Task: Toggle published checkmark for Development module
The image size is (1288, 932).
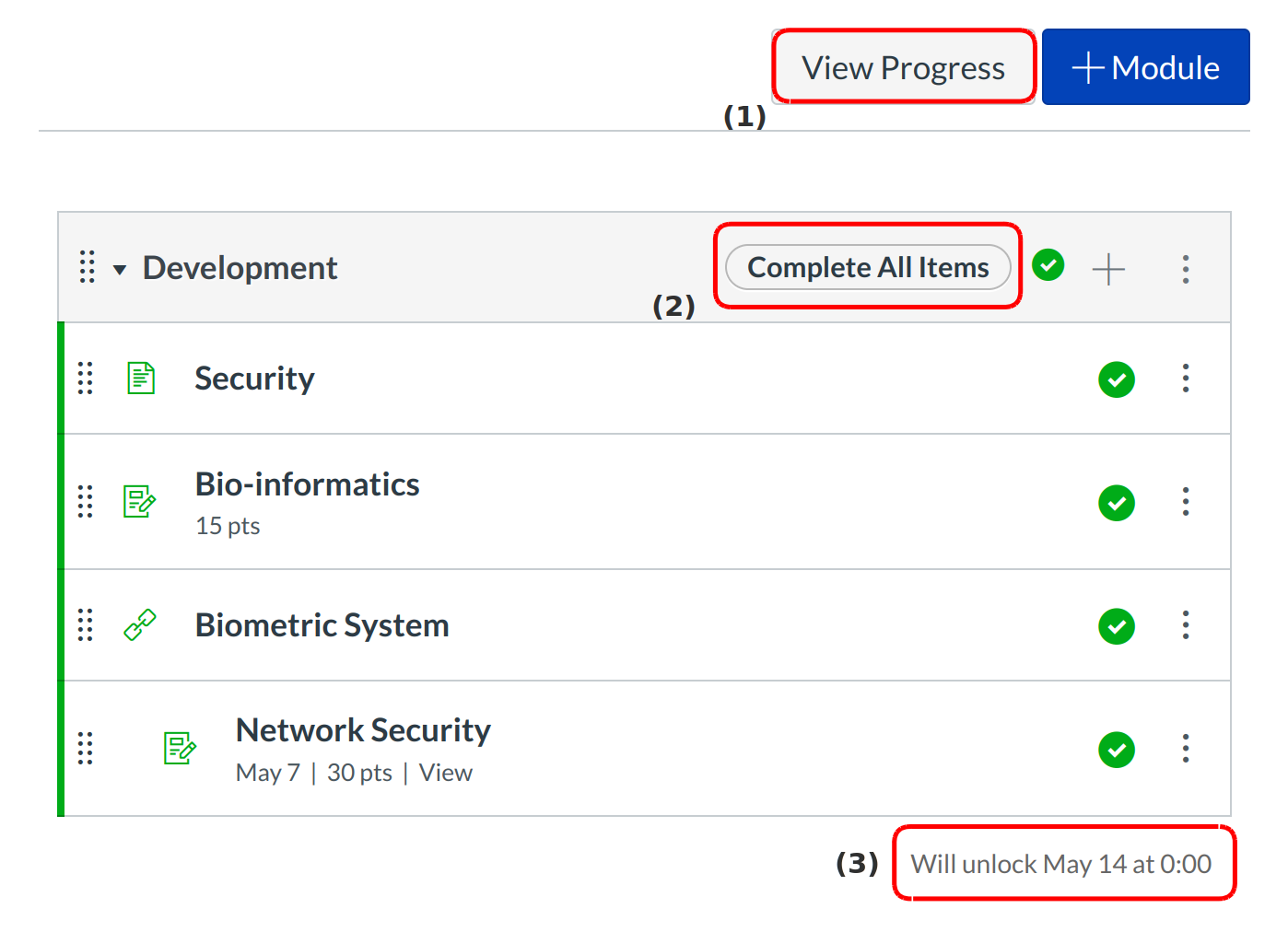Action: point(1048,265)
